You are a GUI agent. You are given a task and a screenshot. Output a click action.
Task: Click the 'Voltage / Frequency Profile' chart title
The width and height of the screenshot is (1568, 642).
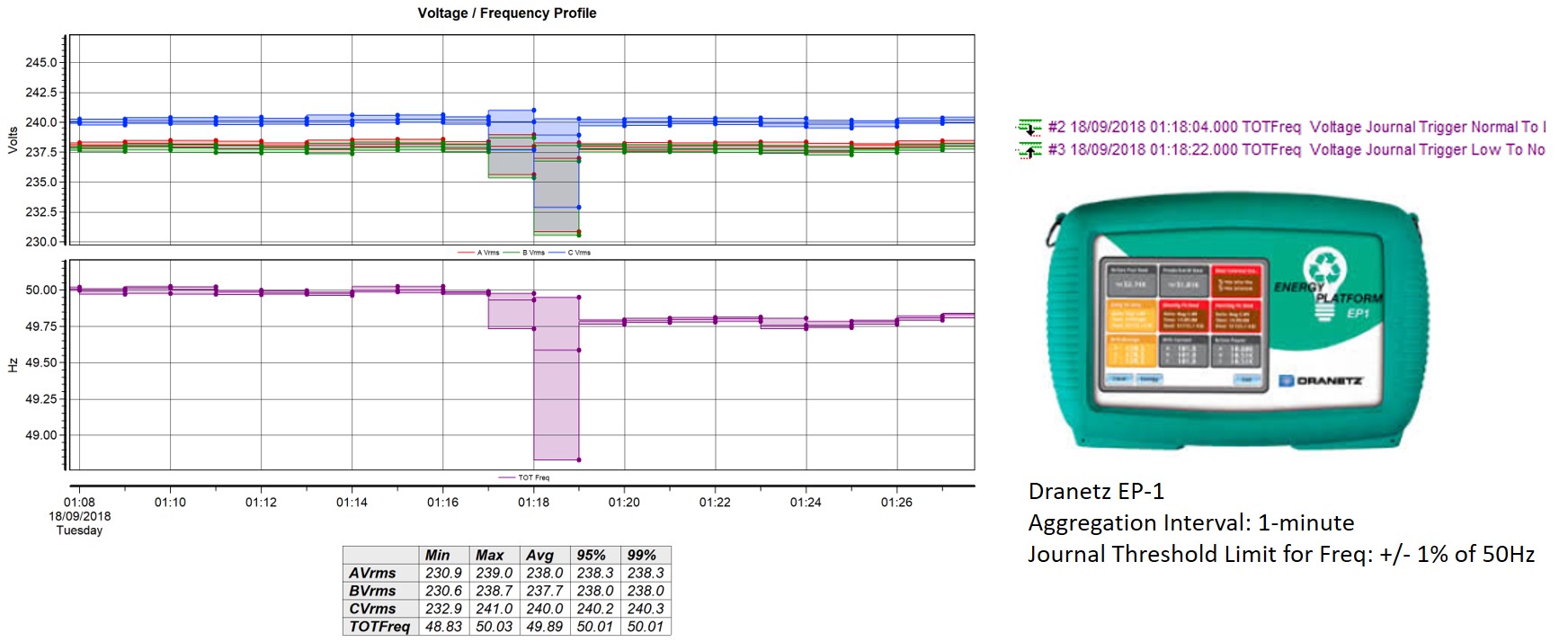pos(507,13)
